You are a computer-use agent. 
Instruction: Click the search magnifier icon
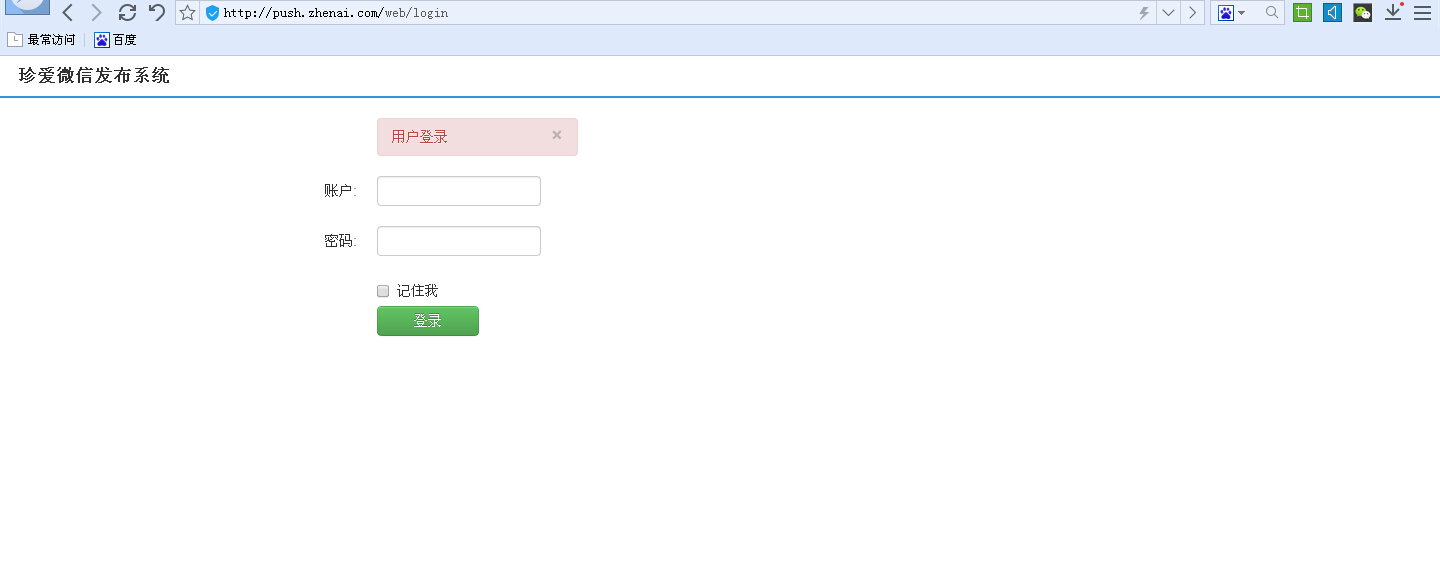click(x=1272, y=13)
